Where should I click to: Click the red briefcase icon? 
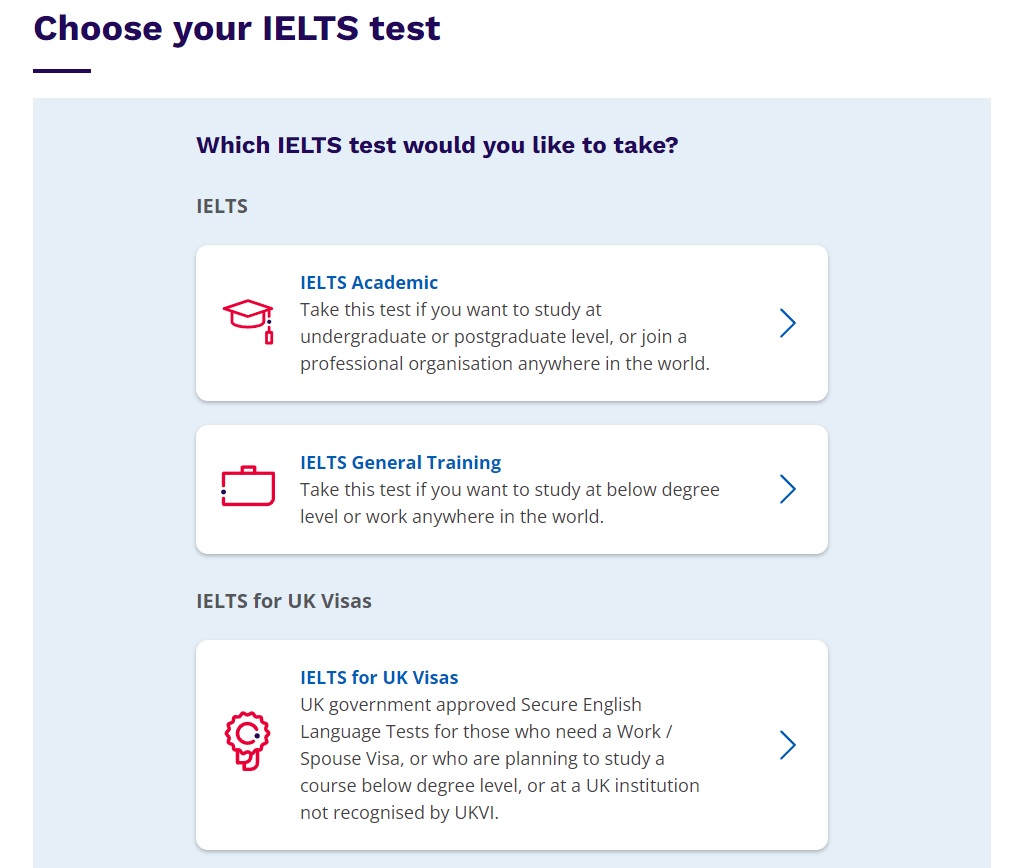pyautogui.click(x=248, y=486)
